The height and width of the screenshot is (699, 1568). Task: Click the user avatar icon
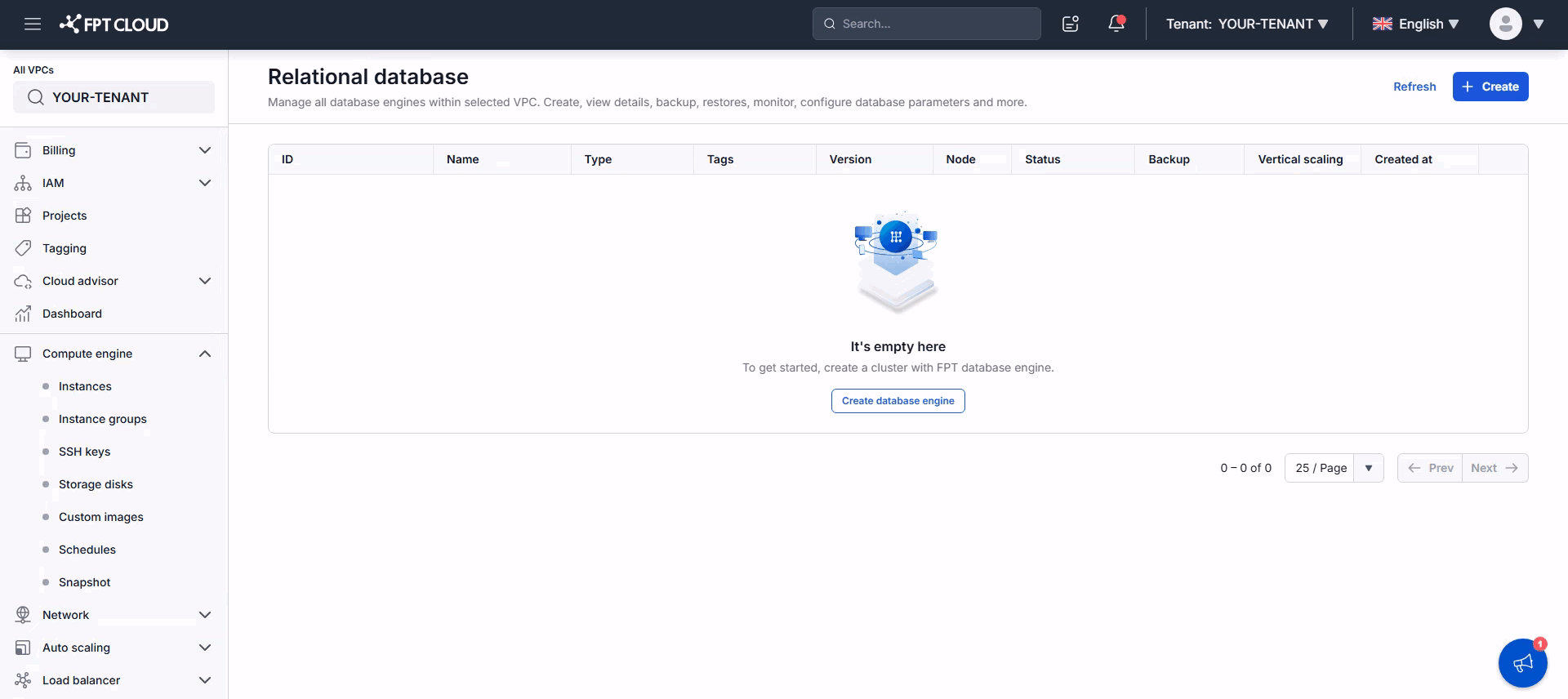tap(1505, 24)
